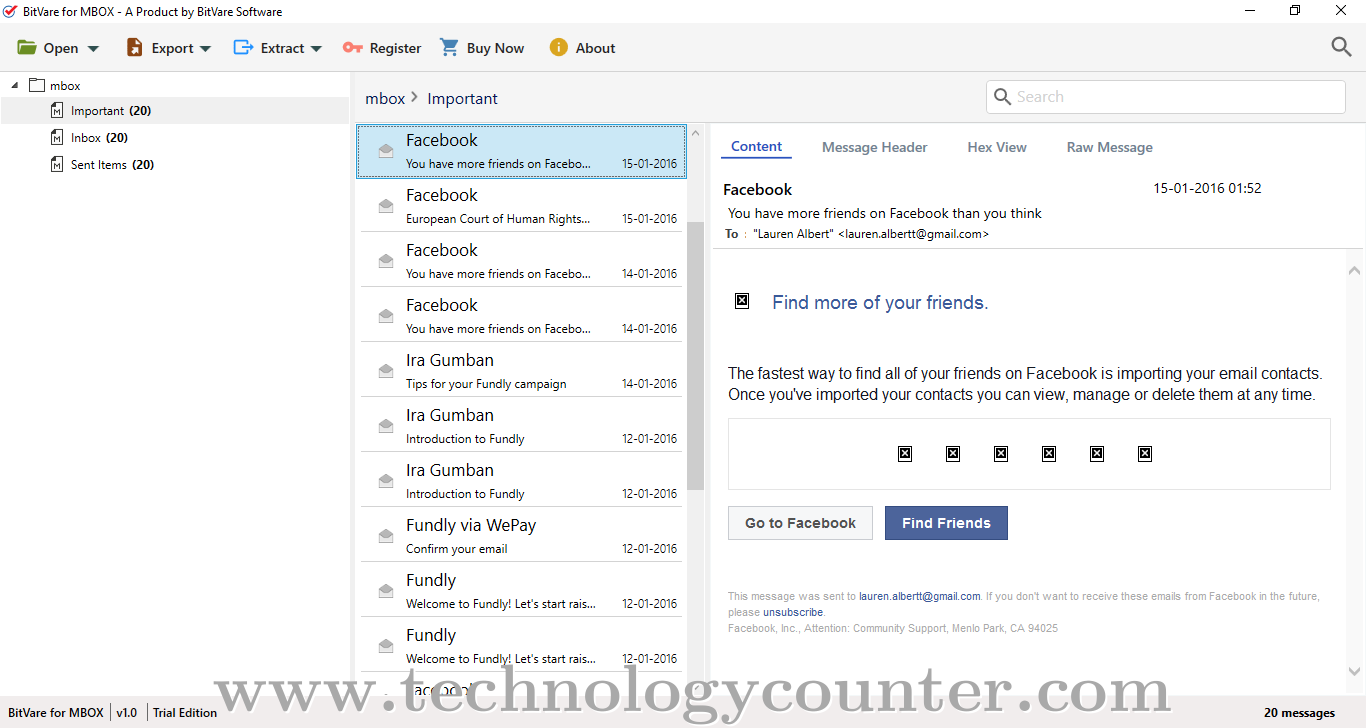
Task: Click the magnifier icon in top toolbar
Action: click(1341, 46)
